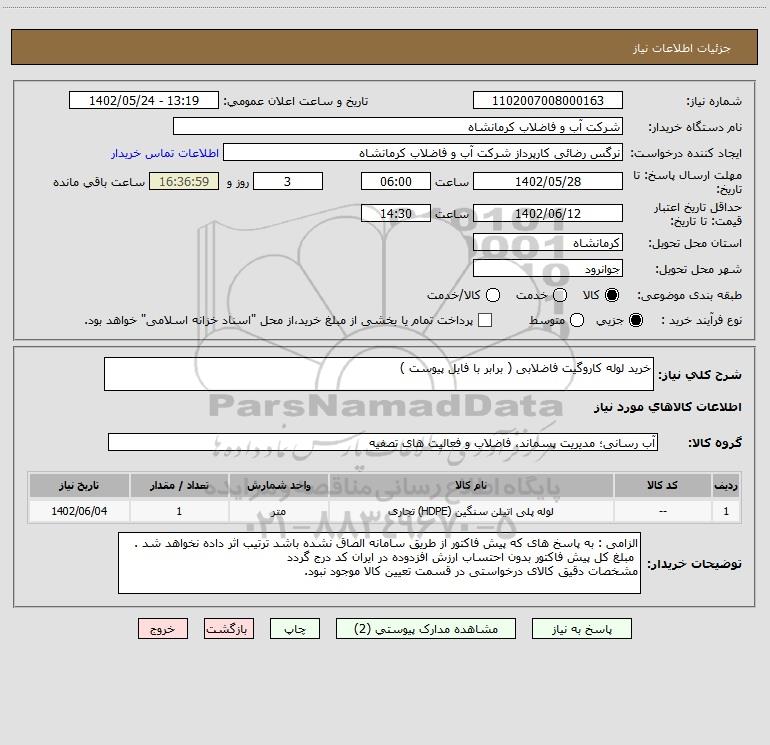The height and width of the screenshot is (745, 770).
Task: Click the کد کالا column header
Action: 662,485
